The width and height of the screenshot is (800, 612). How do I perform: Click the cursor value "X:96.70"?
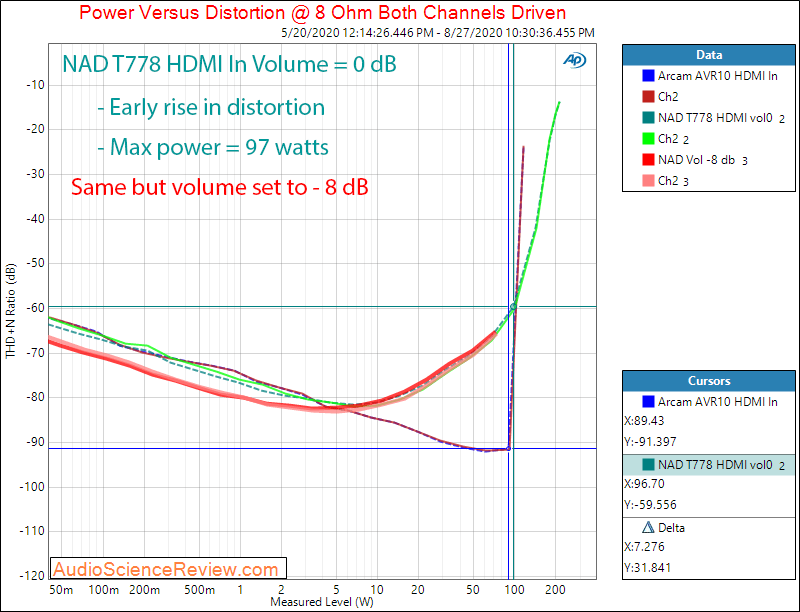point(644,484)
